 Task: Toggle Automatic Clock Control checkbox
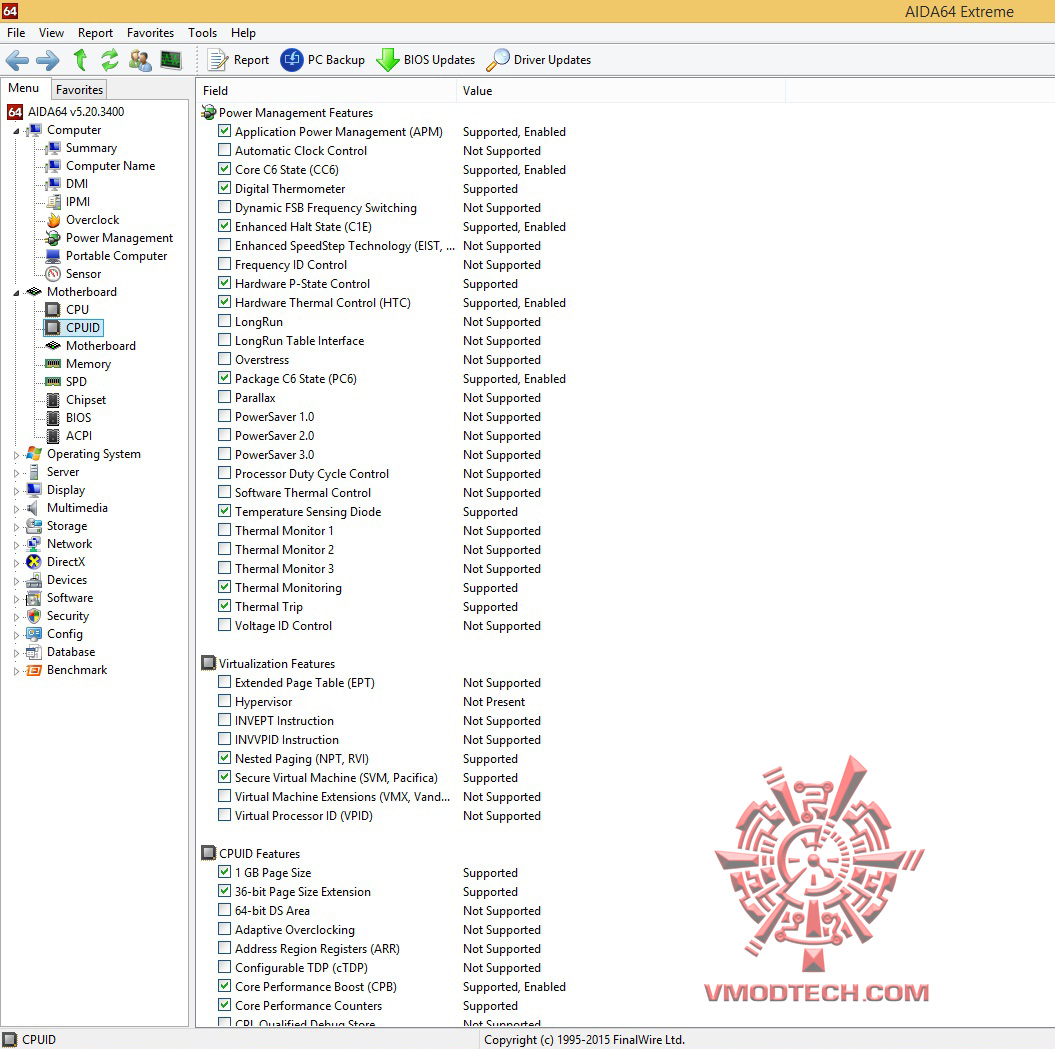(225, 150)
